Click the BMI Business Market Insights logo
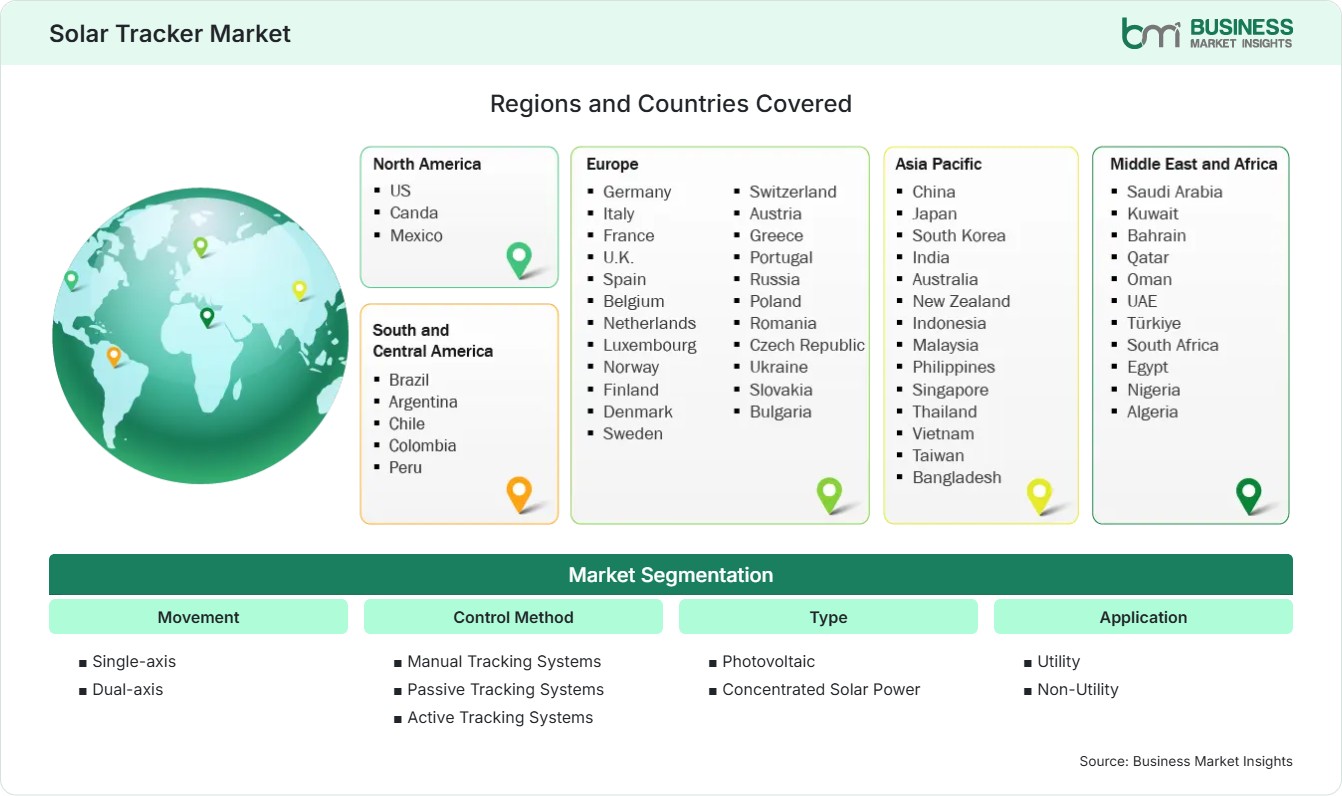This screenshot has width=1342, height=796. pyautogui.click(x=1207, y=33)
